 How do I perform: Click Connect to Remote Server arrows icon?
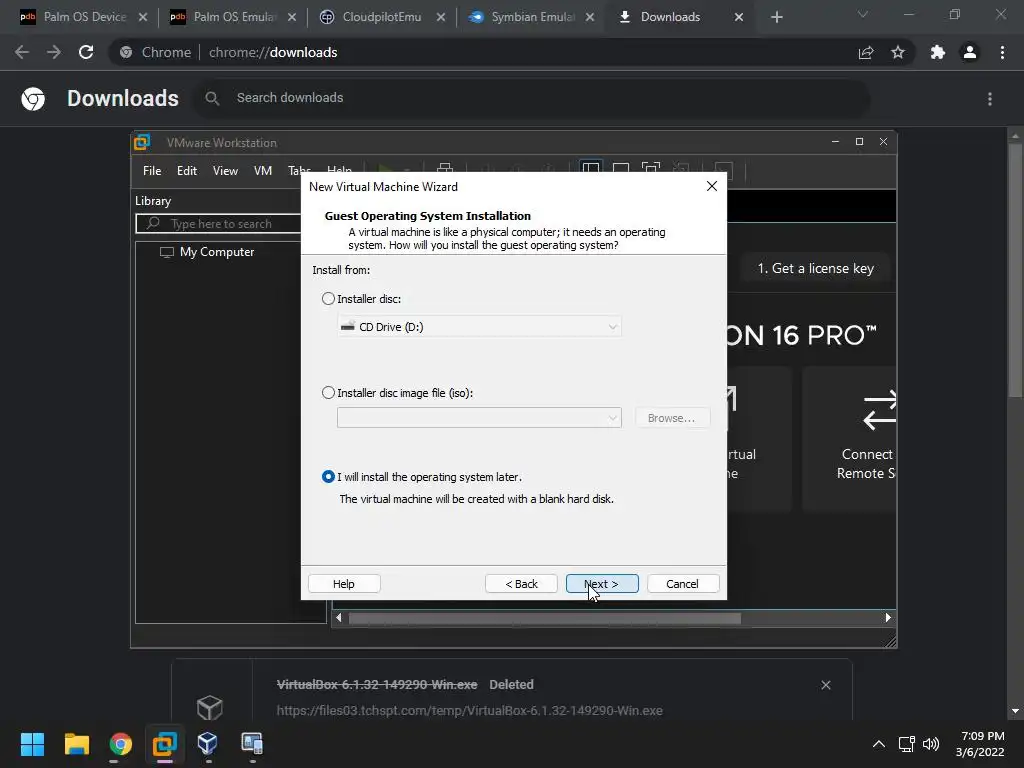[x=880, y=410]
